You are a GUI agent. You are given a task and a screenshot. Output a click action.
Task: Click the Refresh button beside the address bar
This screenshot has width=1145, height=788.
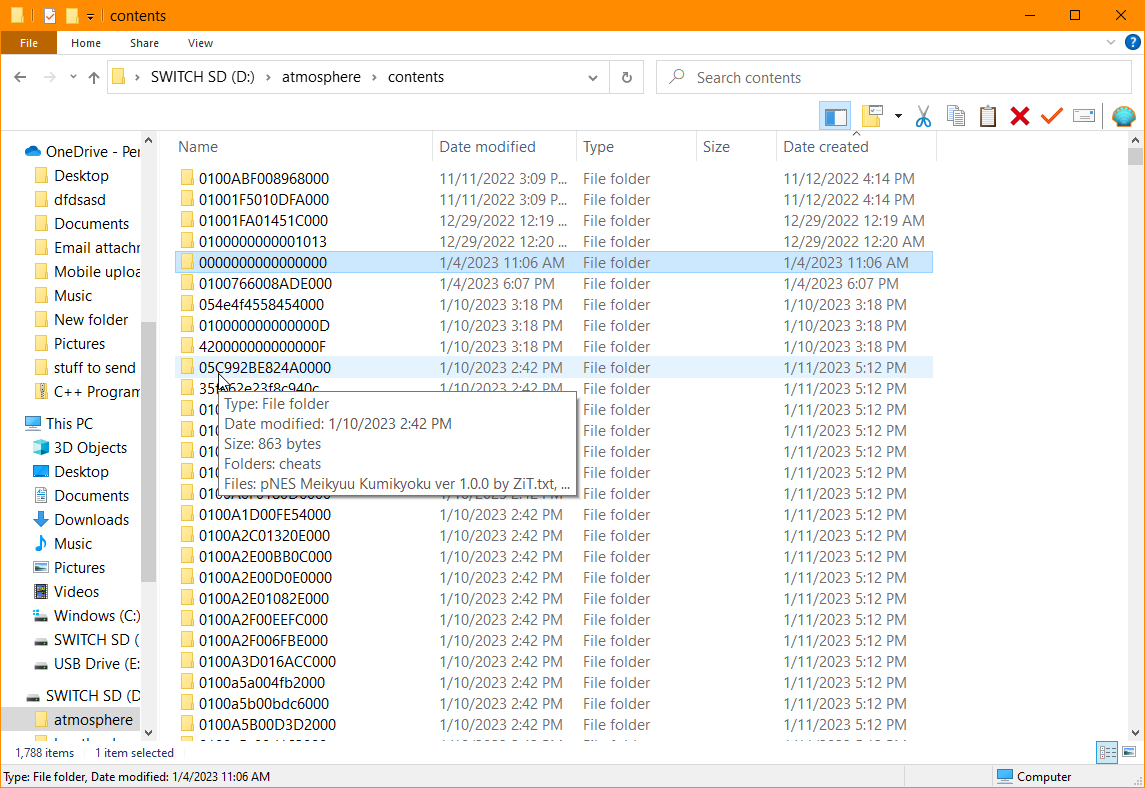point(627,77)
